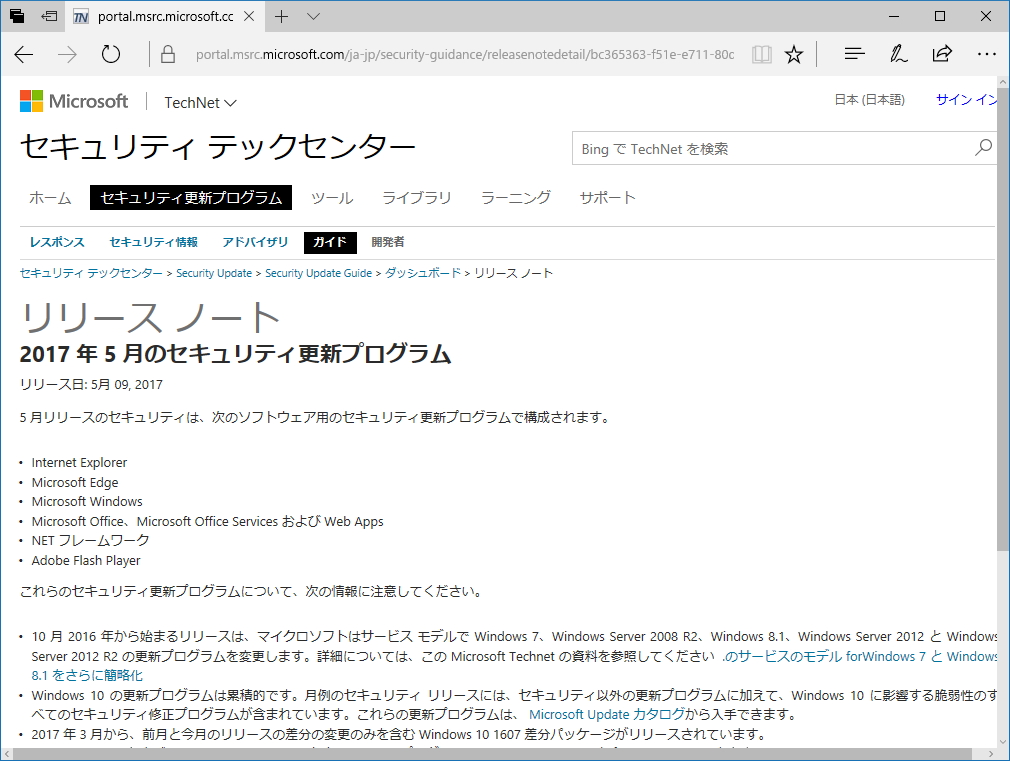Screen dimensions: 1010x761
Task: Navigate back using the back arrow
Action: coord(23,54)
